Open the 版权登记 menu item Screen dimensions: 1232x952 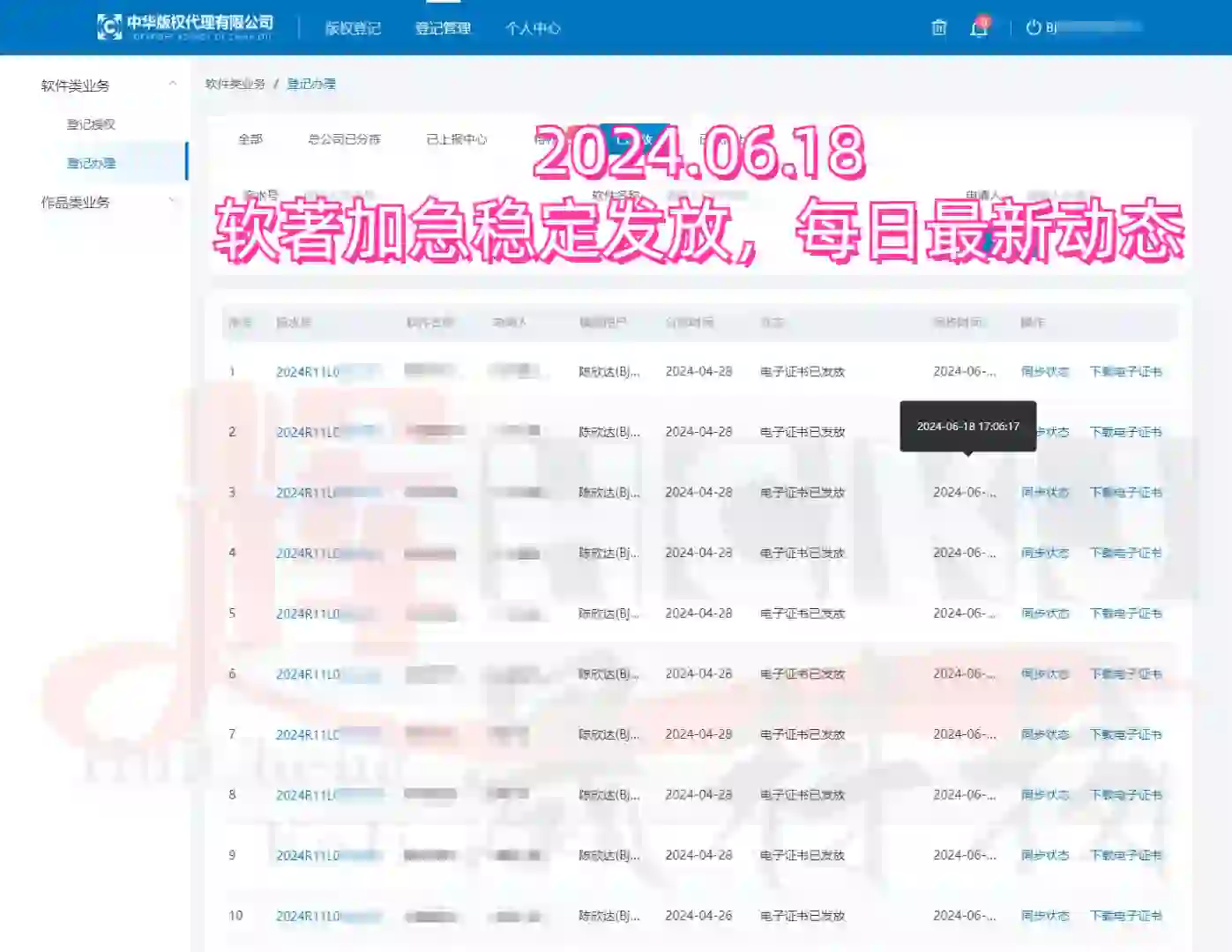[x=352, y=28]
